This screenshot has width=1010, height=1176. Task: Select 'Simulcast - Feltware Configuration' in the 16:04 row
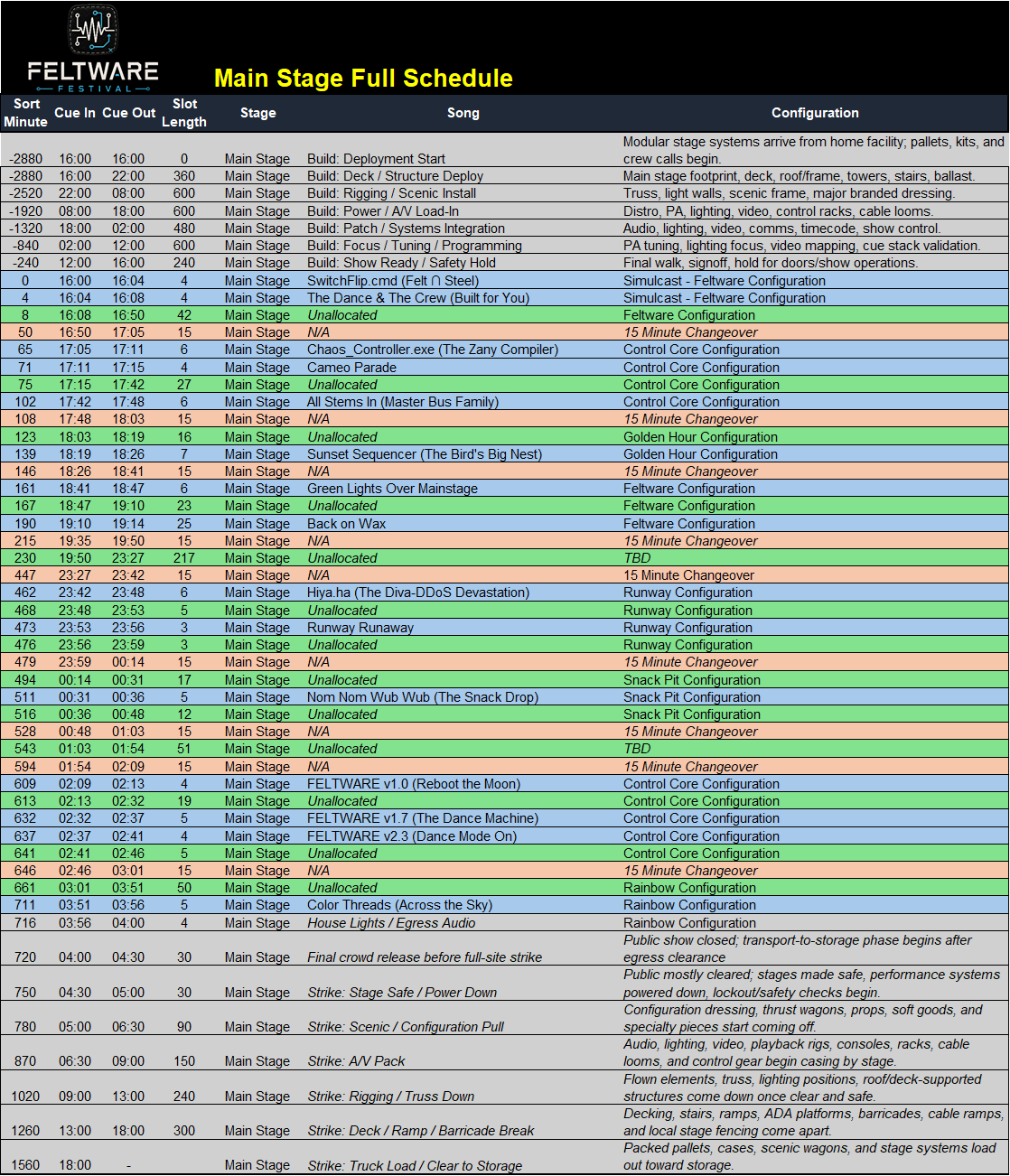click(725, 298)
